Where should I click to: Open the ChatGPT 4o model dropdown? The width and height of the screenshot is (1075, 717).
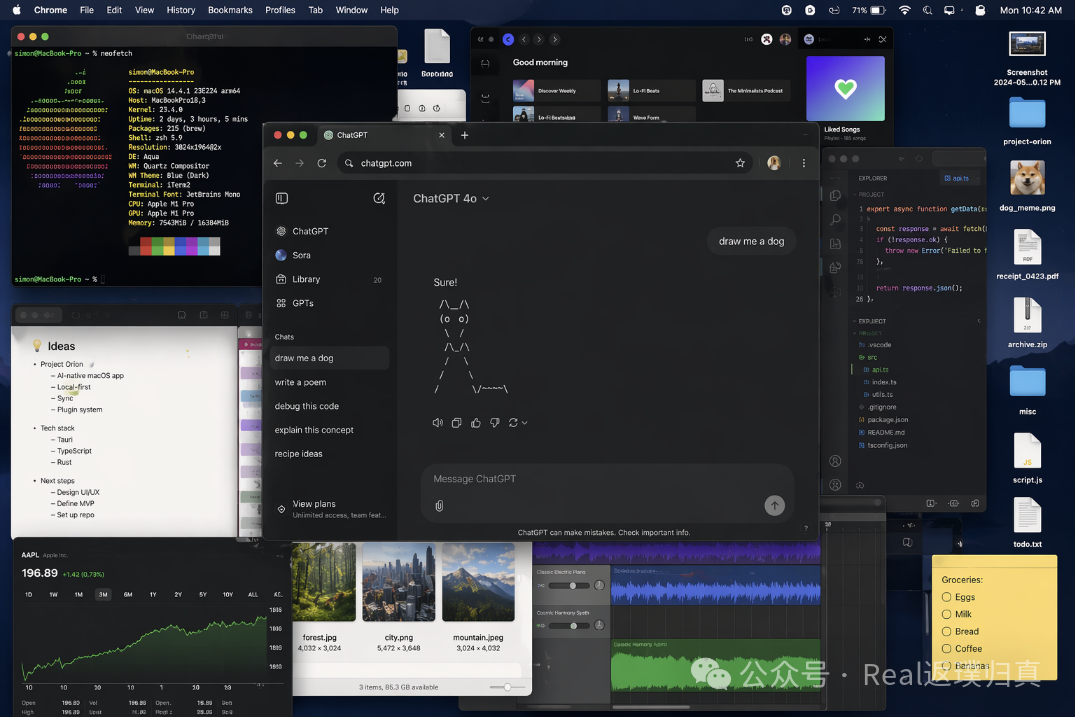click(x=451, y=198)
